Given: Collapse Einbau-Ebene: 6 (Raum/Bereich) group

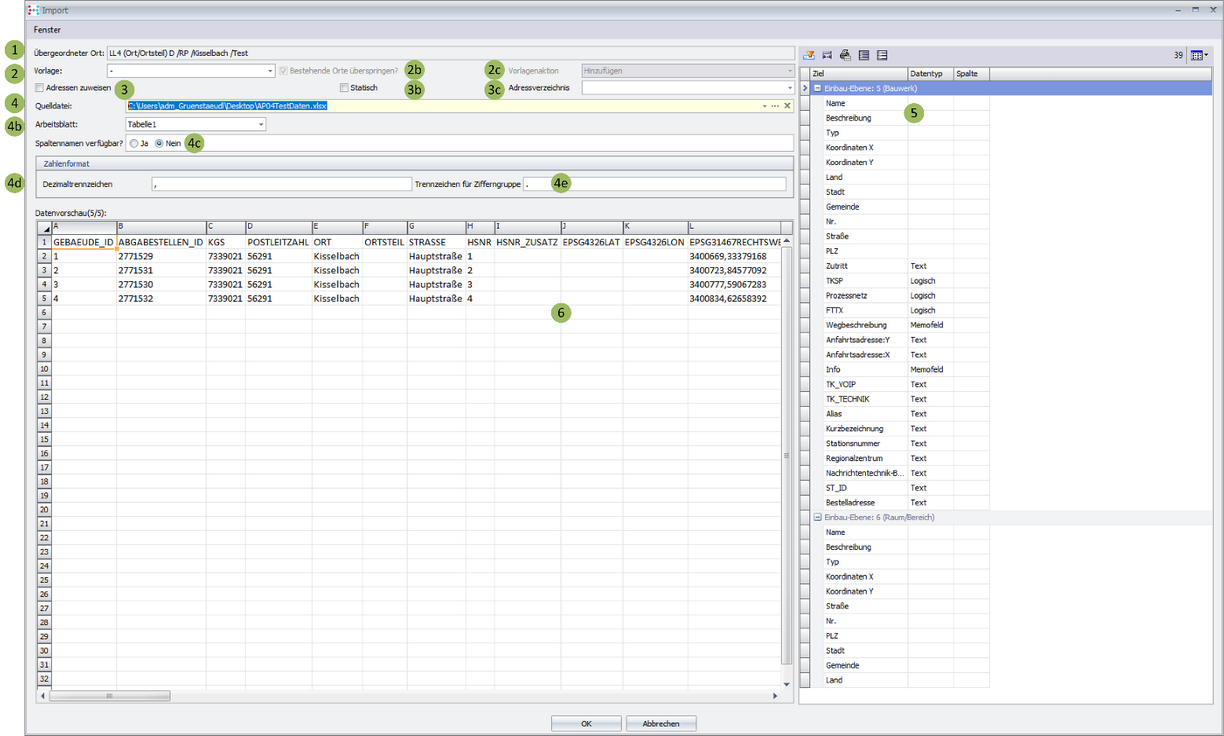Looking at the screenshot, I should coord(818,517).
